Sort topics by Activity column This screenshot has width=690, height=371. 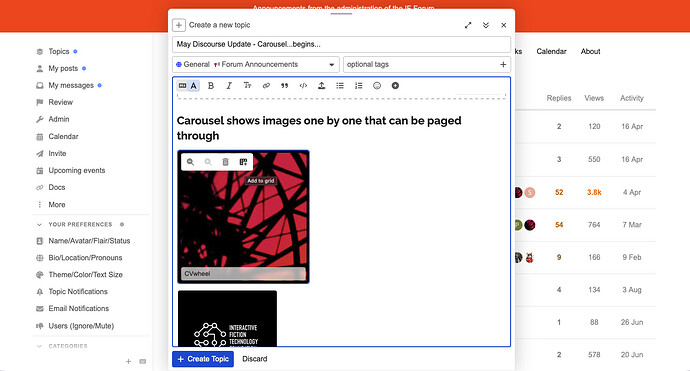coord(632,98)
